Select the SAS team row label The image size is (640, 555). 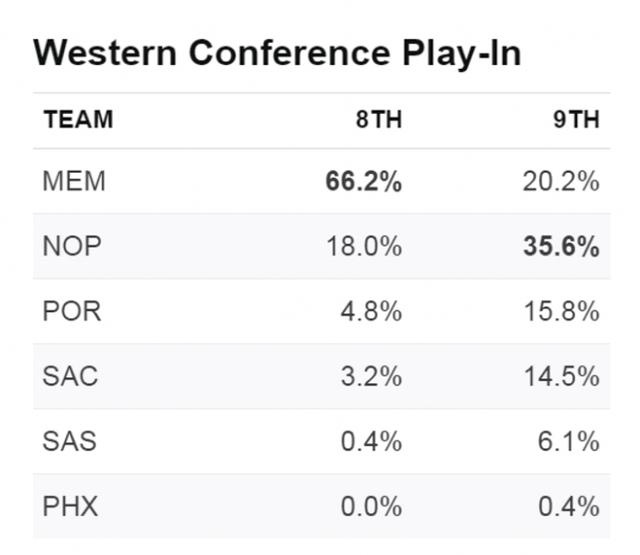coord(70,441)
